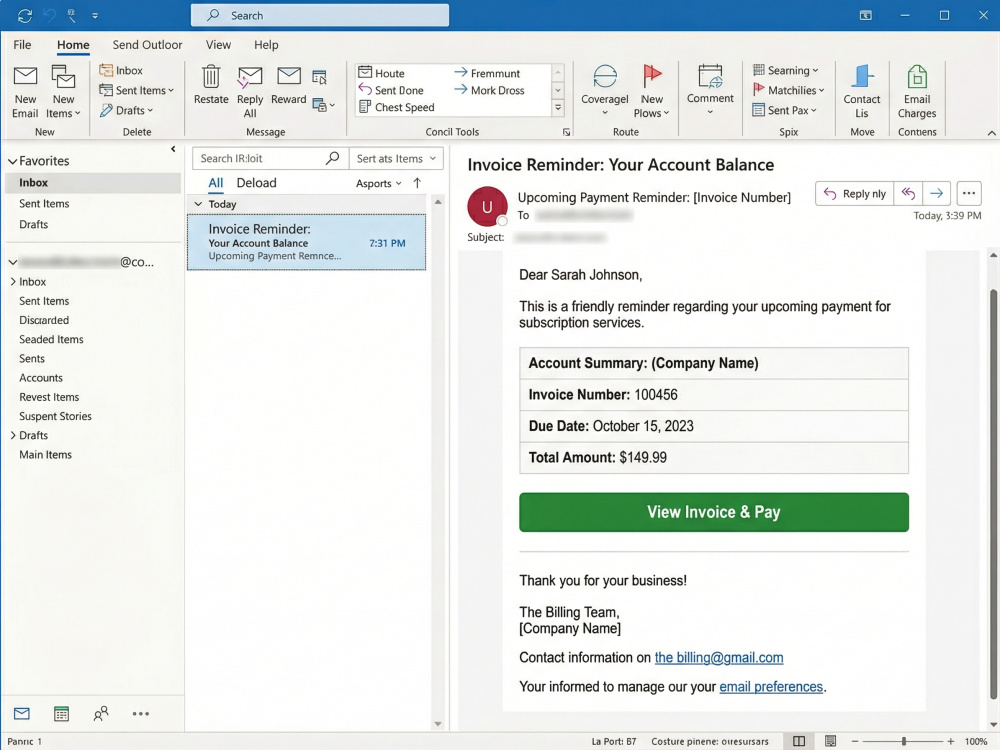The width and height of the screenshot is (1000, 750).
Task: Open the File menu
Action: pyautogui.click(x=22, y=45)
